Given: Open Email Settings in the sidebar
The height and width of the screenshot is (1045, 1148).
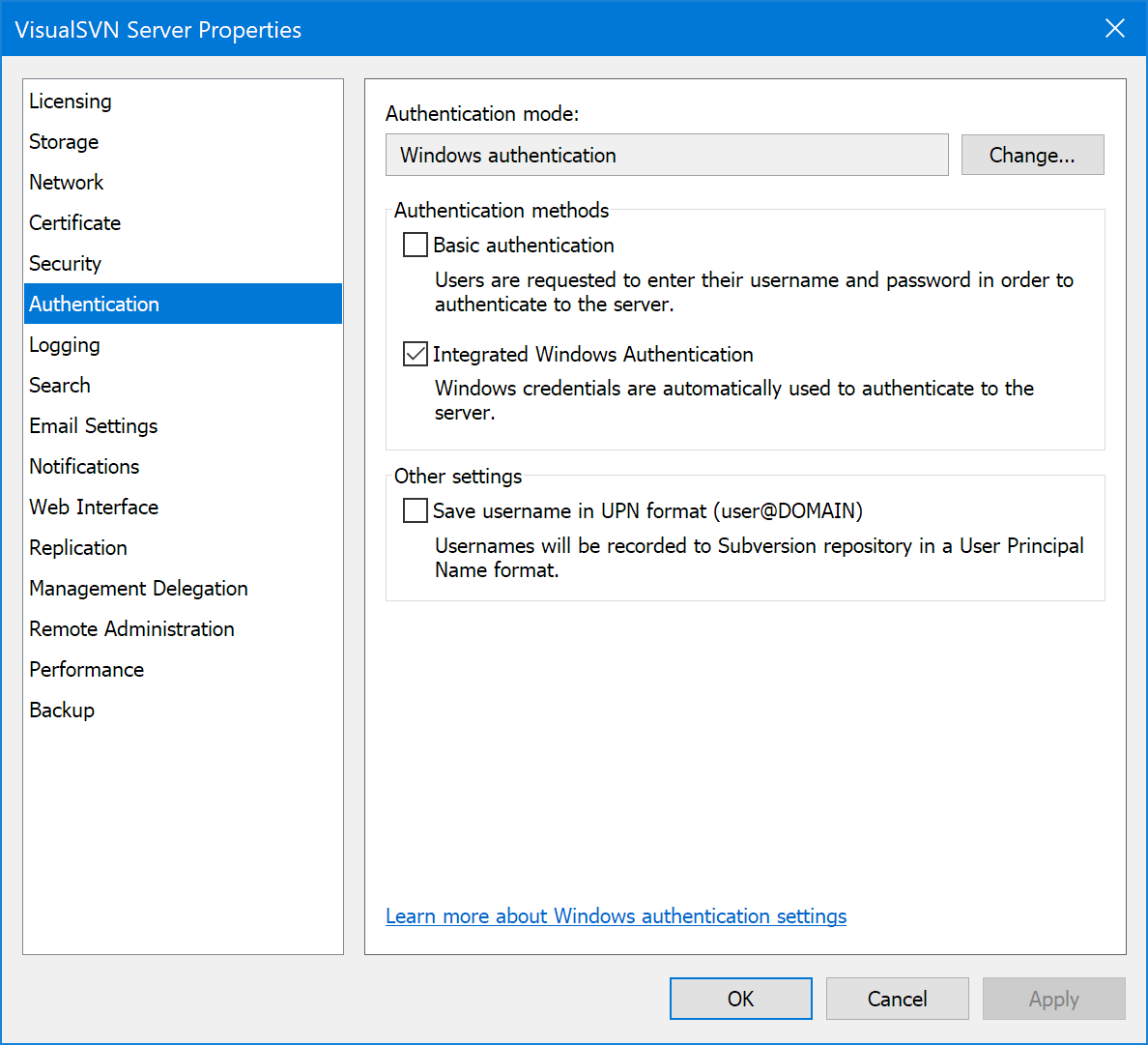Looking at the screenshot, I should [x=93, y=426].
